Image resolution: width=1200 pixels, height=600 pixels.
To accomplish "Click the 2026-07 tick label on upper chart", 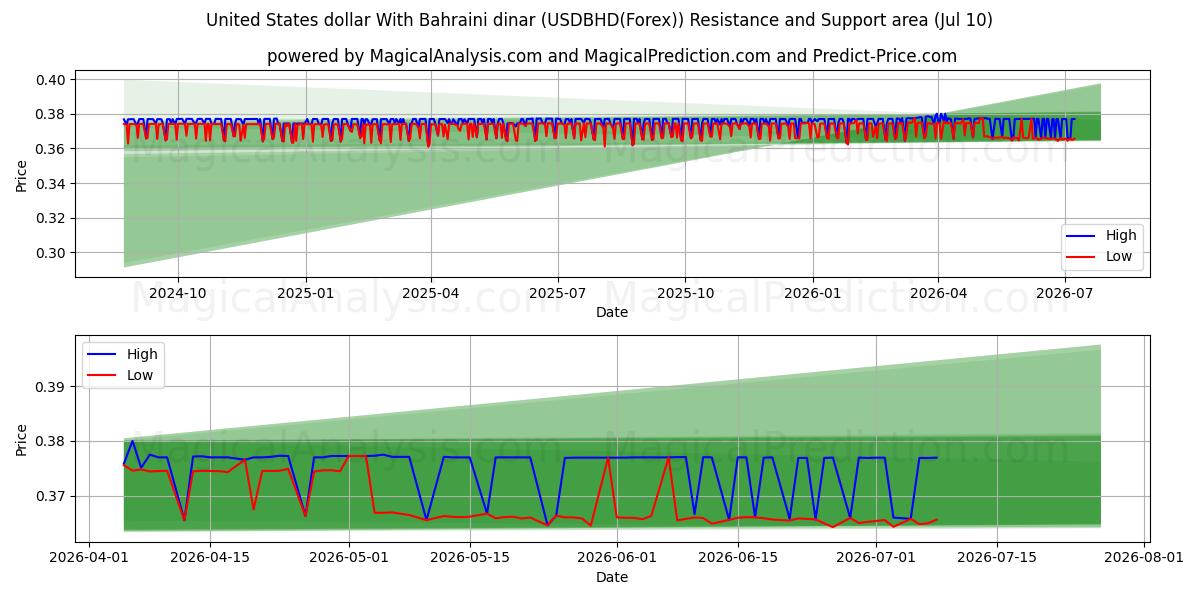I will [1064, 293].
